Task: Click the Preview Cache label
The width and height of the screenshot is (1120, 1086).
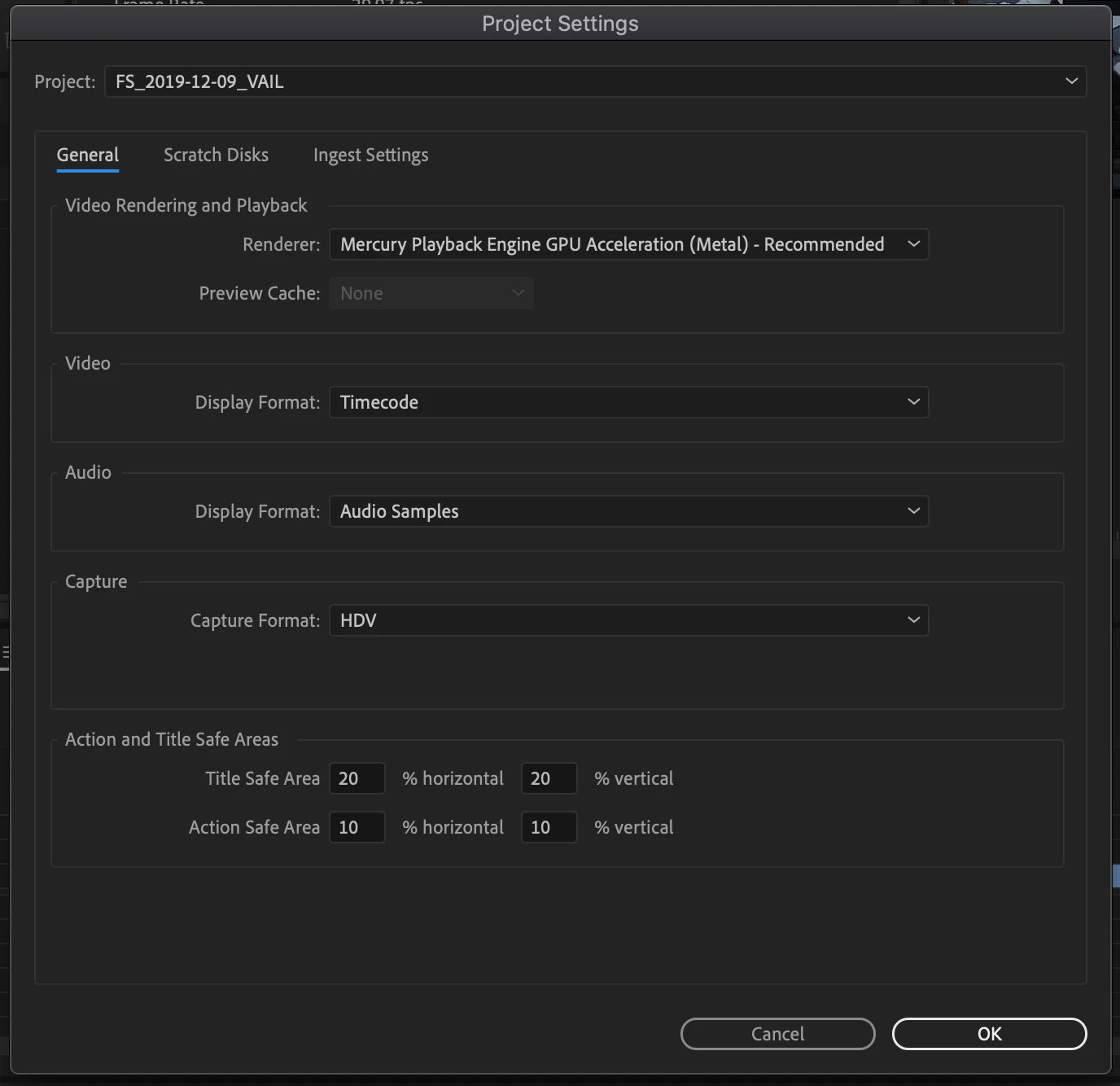Action: pyautogui.click(x=259, y=293)
